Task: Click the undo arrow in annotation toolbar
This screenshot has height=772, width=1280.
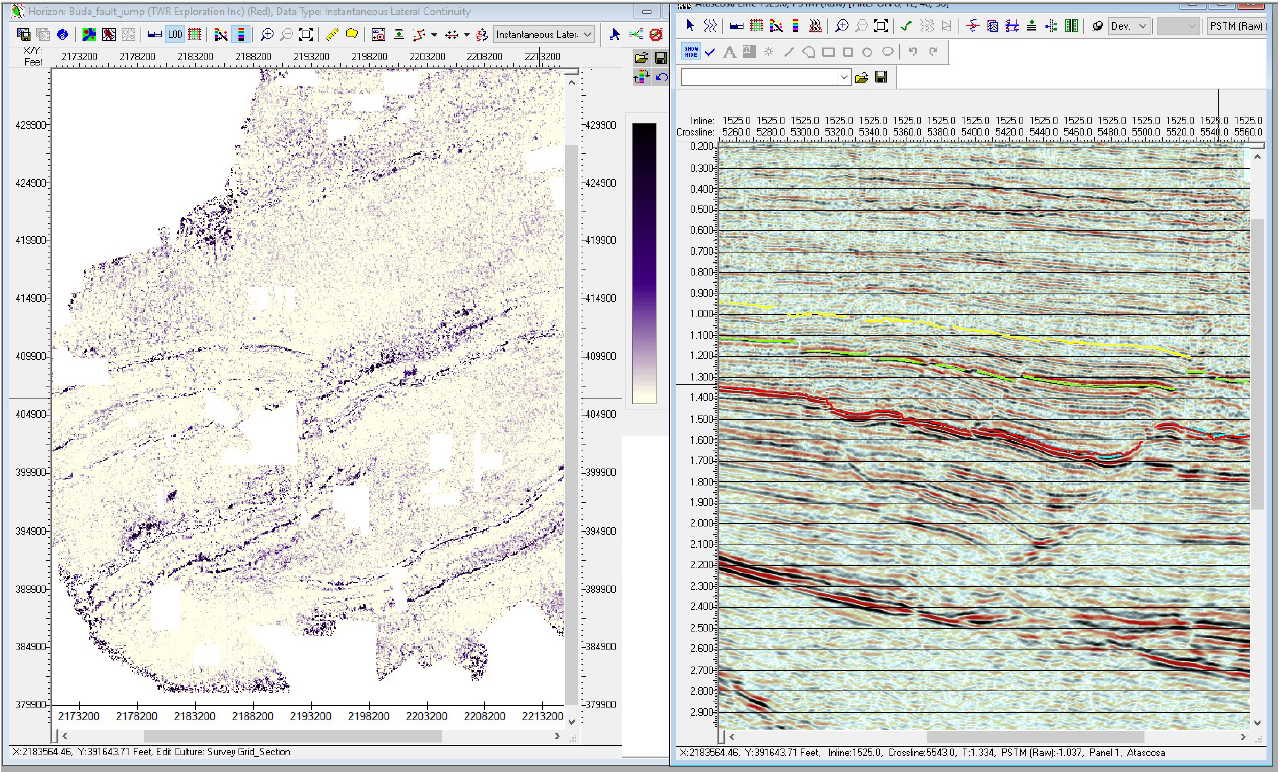Action: pyautogui.click(x=912, y=52)
